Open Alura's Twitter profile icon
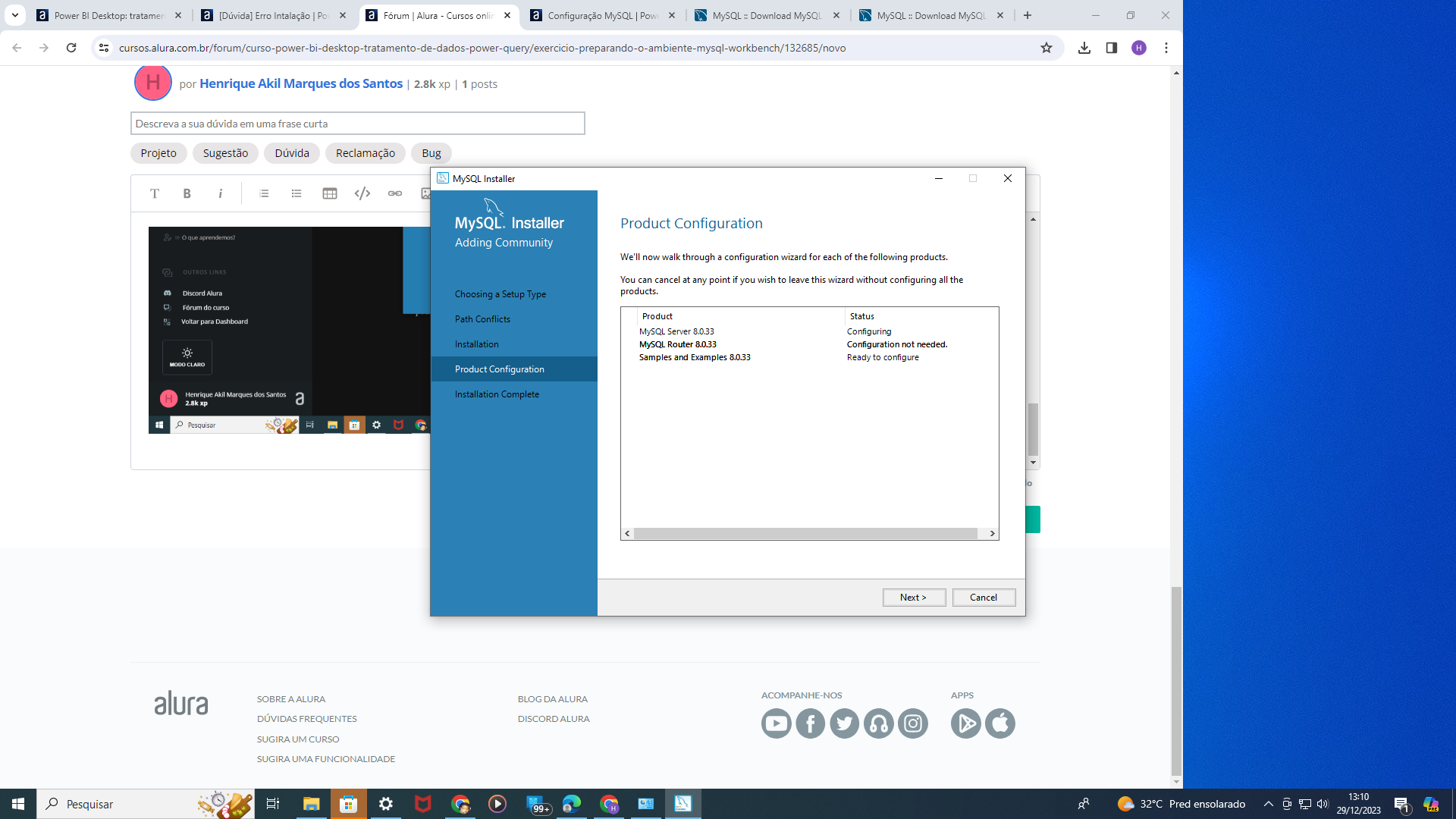 pyautogui.click(x=845, y=723)
